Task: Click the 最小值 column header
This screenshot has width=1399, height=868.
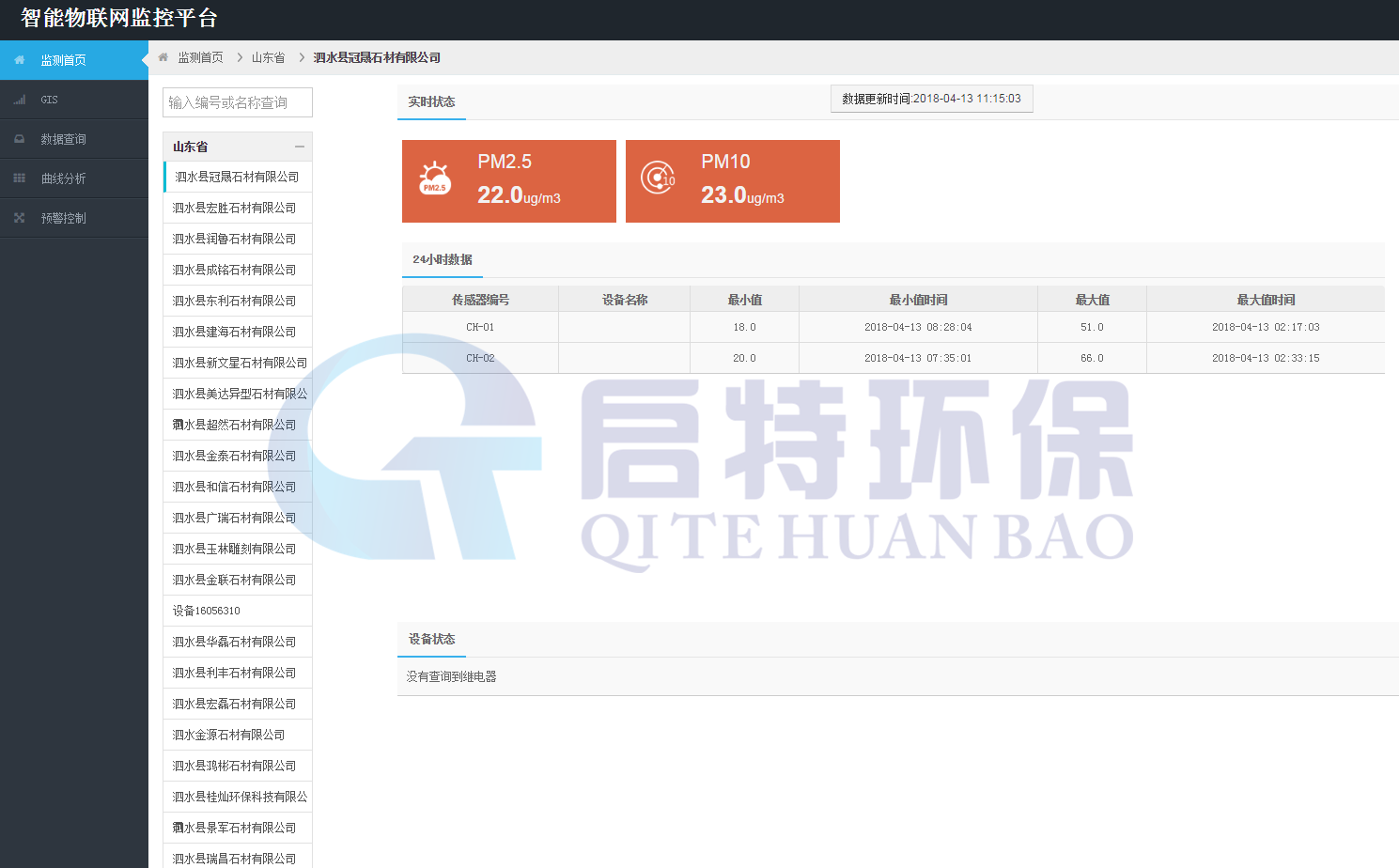Action: pyautogui.click(x=745, y=300)
